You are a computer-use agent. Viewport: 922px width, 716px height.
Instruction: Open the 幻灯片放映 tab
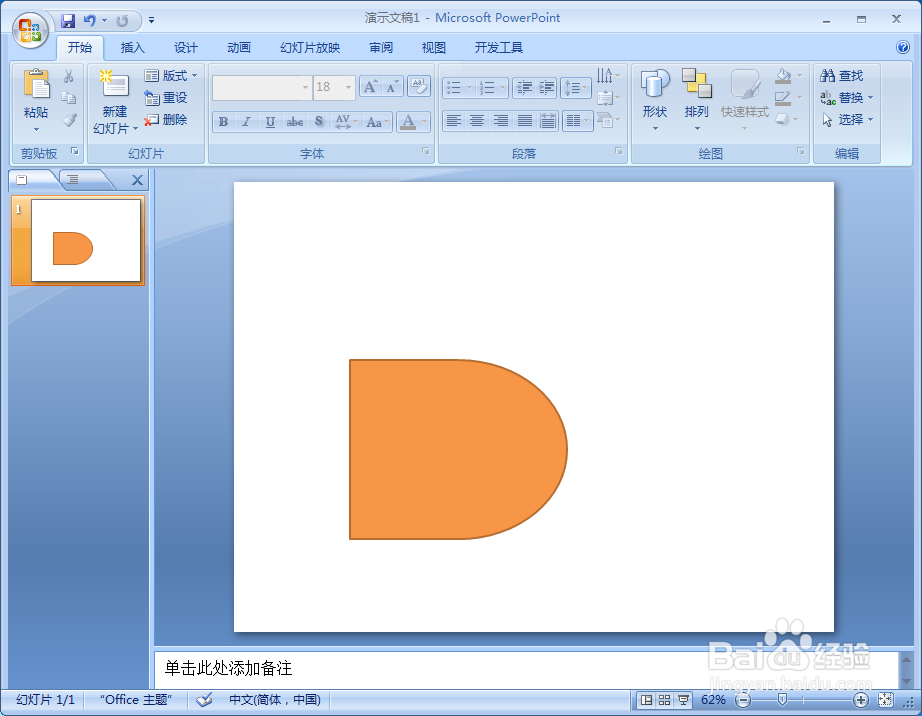point(310,48)
